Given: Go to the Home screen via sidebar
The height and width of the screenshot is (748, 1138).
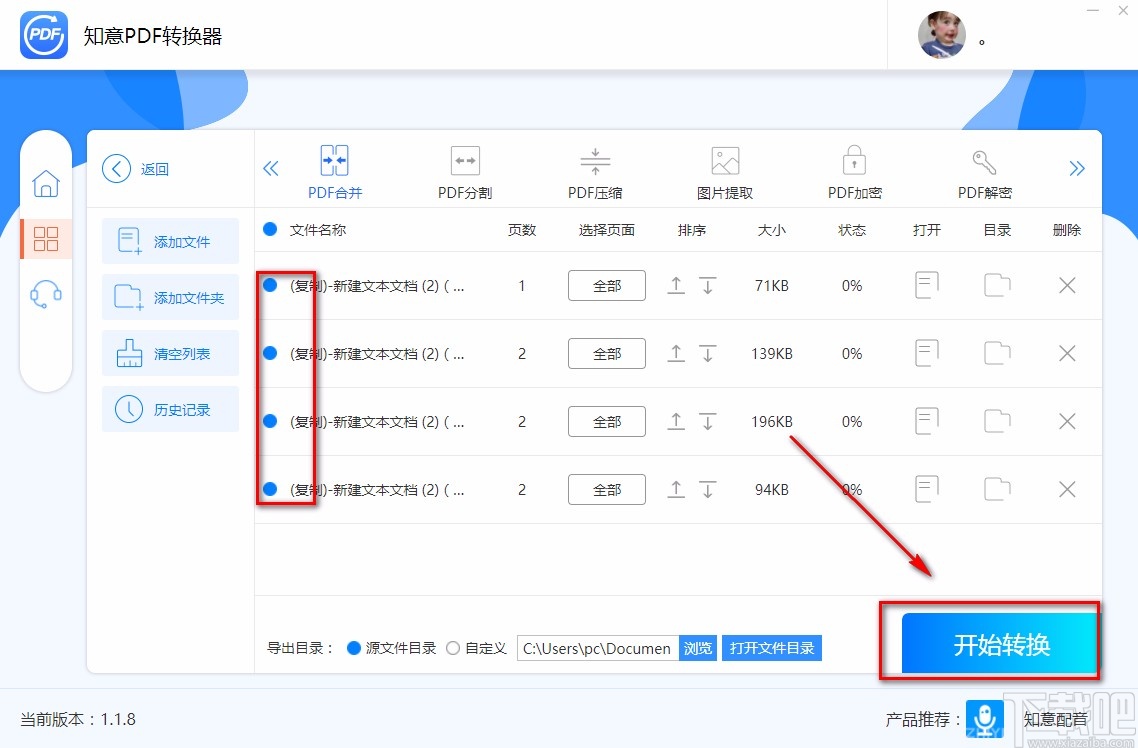Looking at the screenshot, I should pos(46,184).
